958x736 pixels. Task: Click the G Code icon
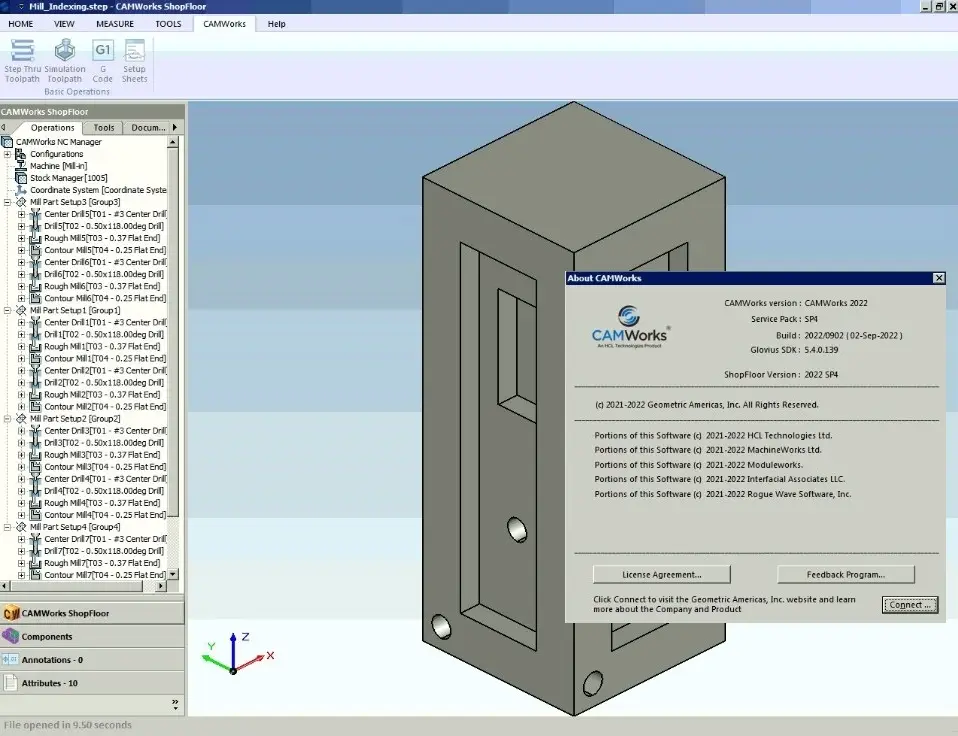(x=103, y=50)
